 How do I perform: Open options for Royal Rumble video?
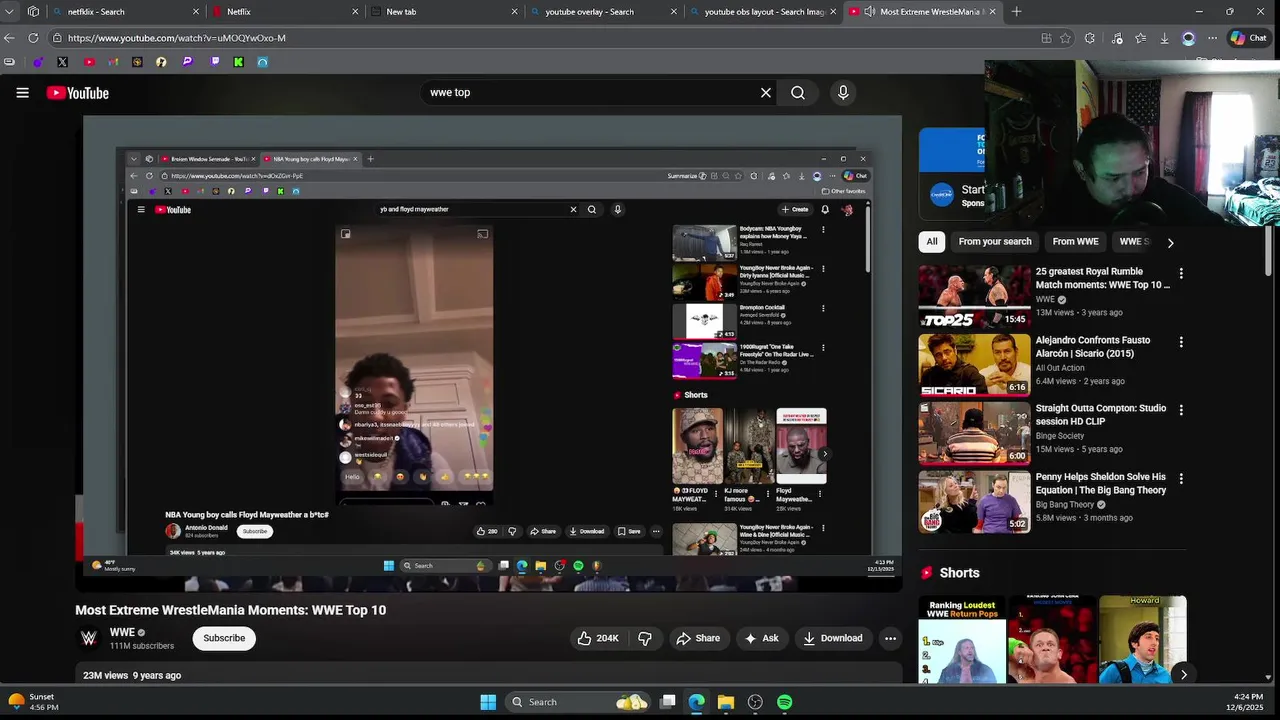tap(1181, 273)
